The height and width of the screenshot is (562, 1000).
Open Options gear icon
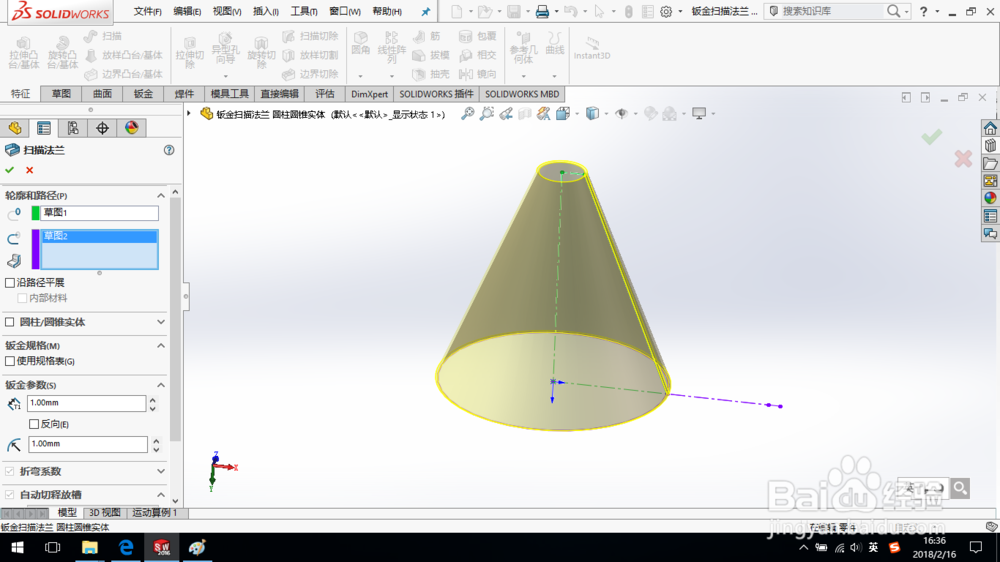pyautogui.click(x=666, y=11)
